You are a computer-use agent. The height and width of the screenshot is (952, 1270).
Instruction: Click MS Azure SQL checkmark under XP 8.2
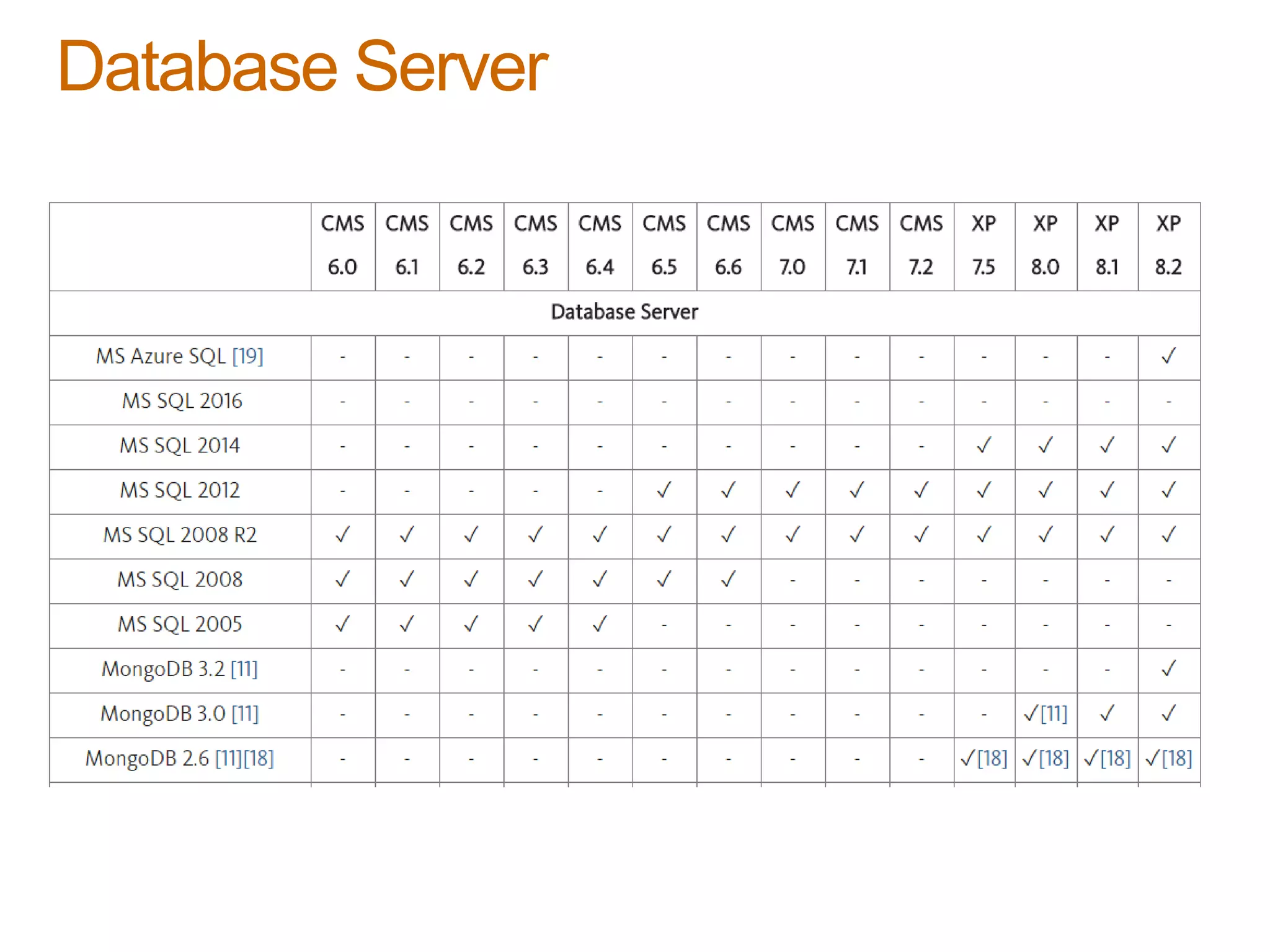[1169, 356]
